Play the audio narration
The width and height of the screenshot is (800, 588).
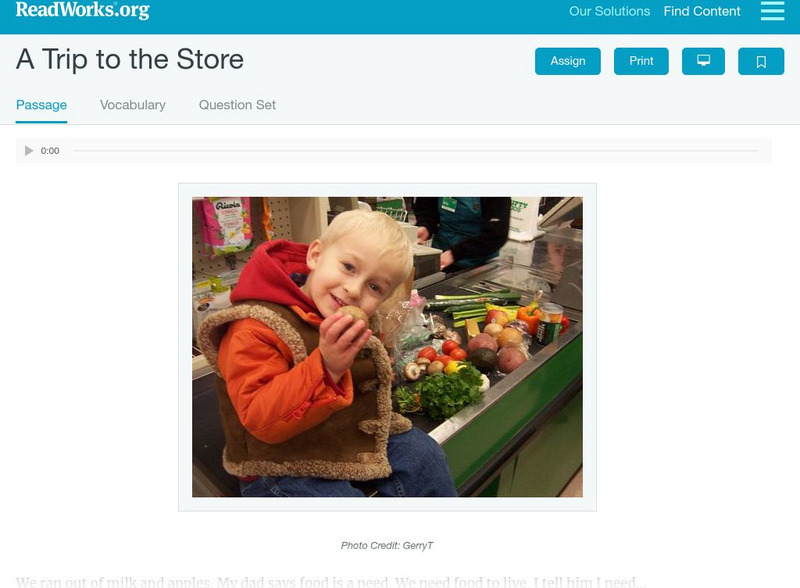pyautogui.click(x=29, y=151)
